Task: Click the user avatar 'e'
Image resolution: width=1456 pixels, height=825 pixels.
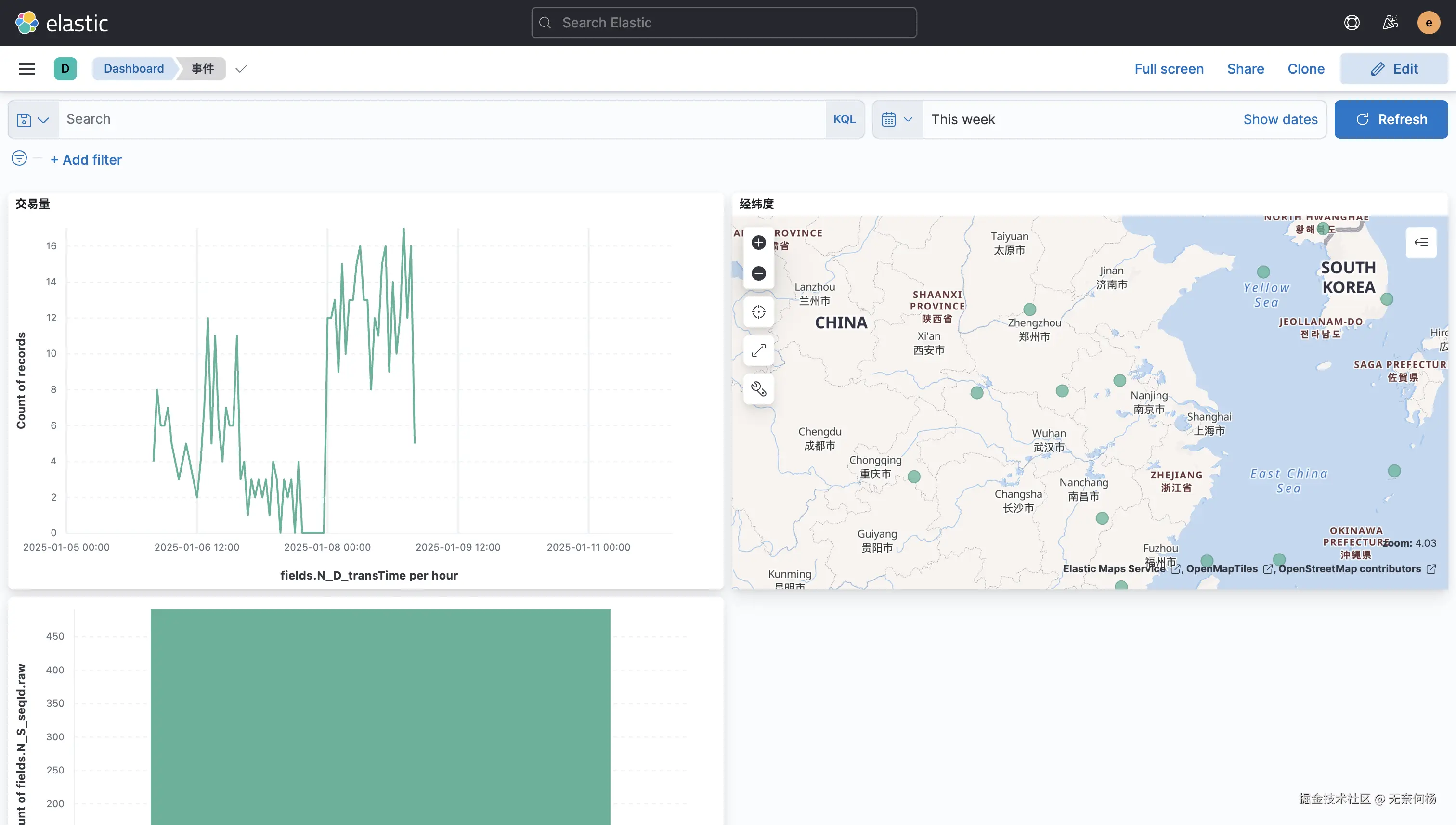Action: (1428, 23)
